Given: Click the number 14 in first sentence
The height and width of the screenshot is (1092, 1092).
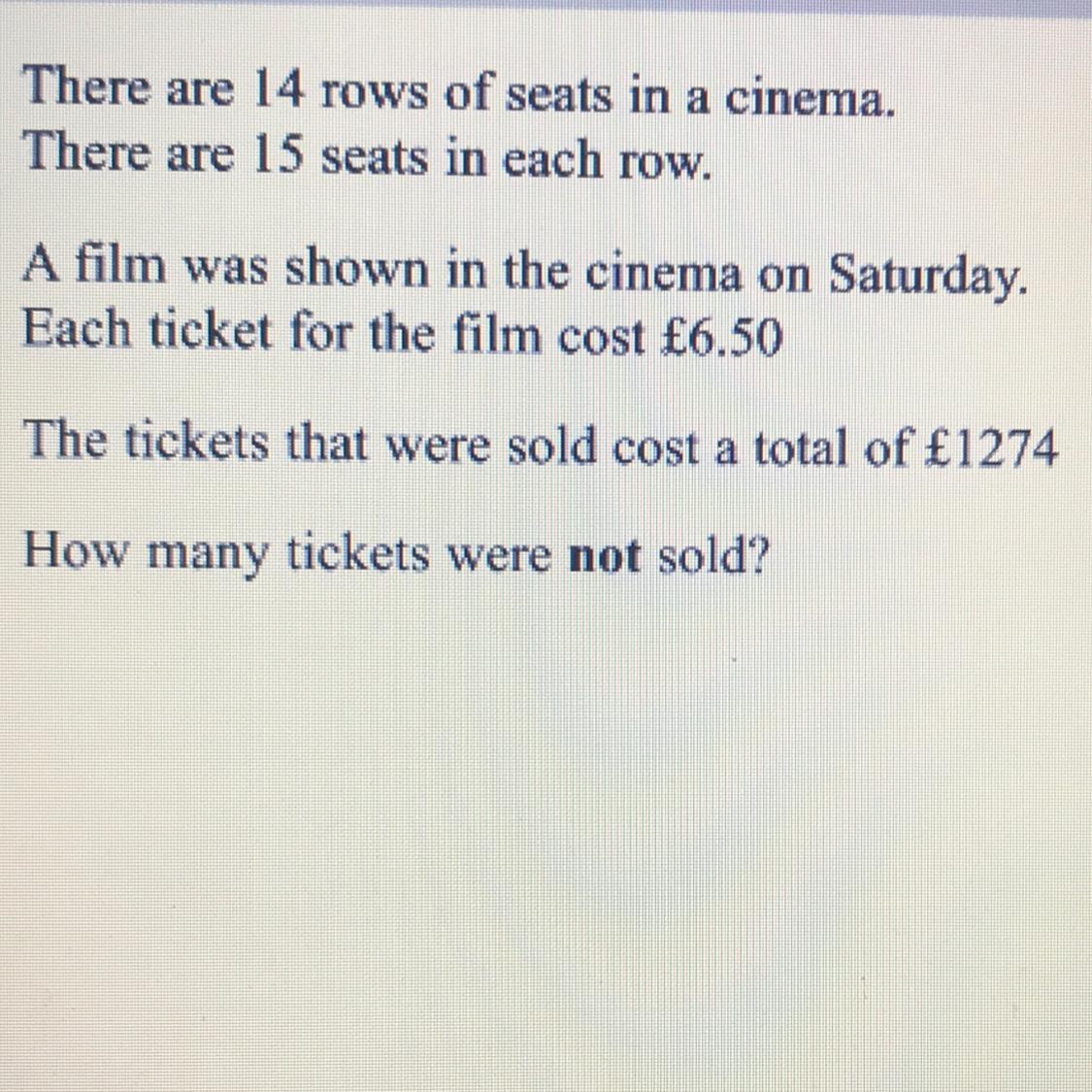Looking at the screenshot, I should tap(278, 90).
